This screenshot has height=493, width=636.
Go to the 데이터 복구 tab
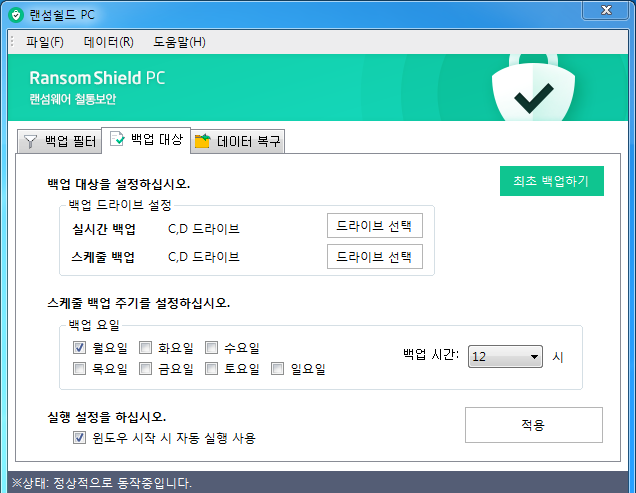238,141
